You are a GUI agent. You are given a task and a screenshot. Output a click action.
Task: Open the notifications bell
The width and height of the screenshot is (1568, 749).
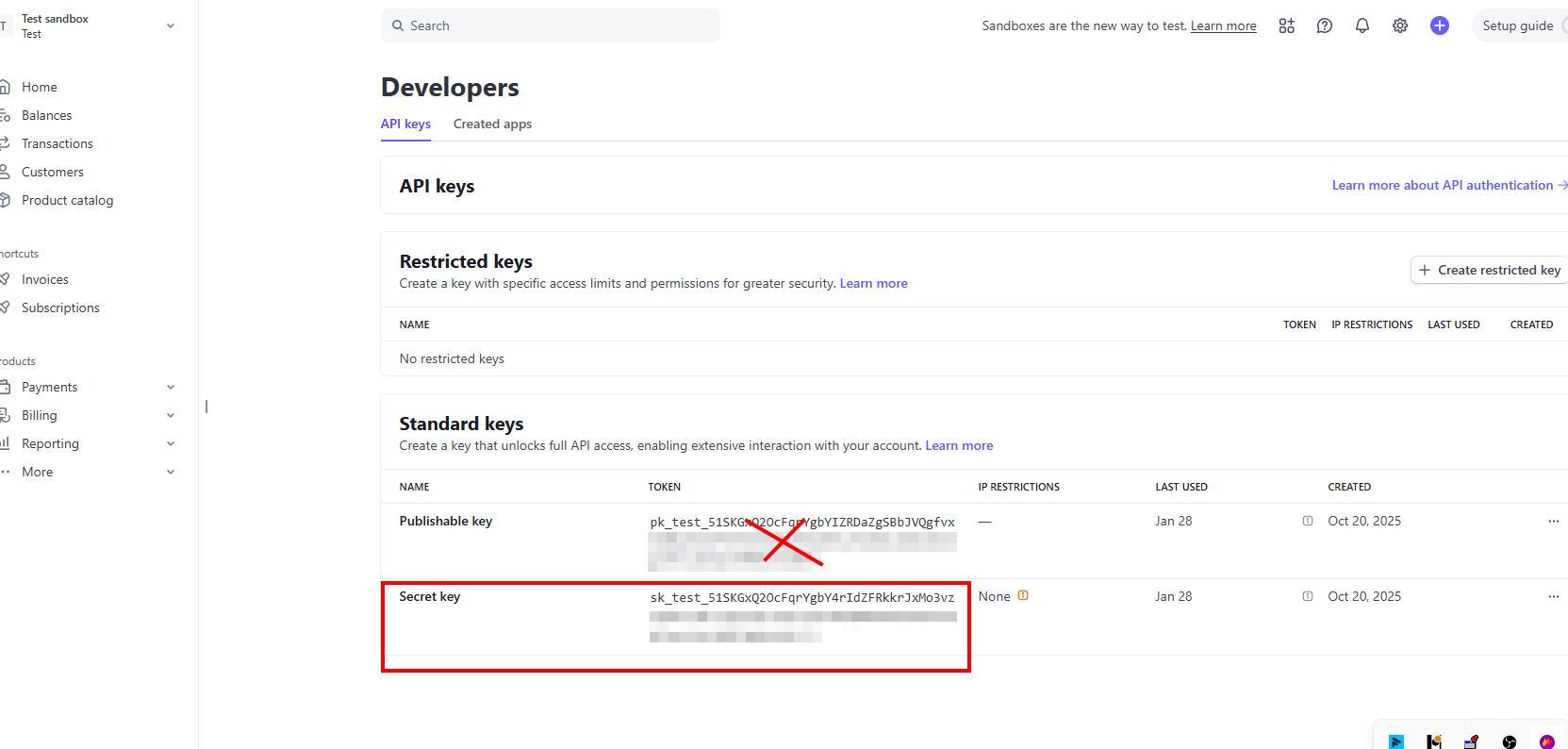1362,25
